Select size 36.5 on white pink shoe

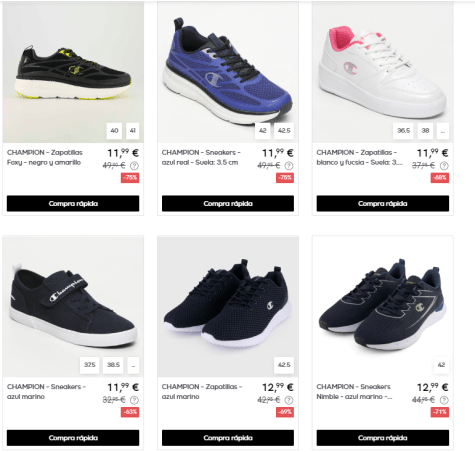403,131
